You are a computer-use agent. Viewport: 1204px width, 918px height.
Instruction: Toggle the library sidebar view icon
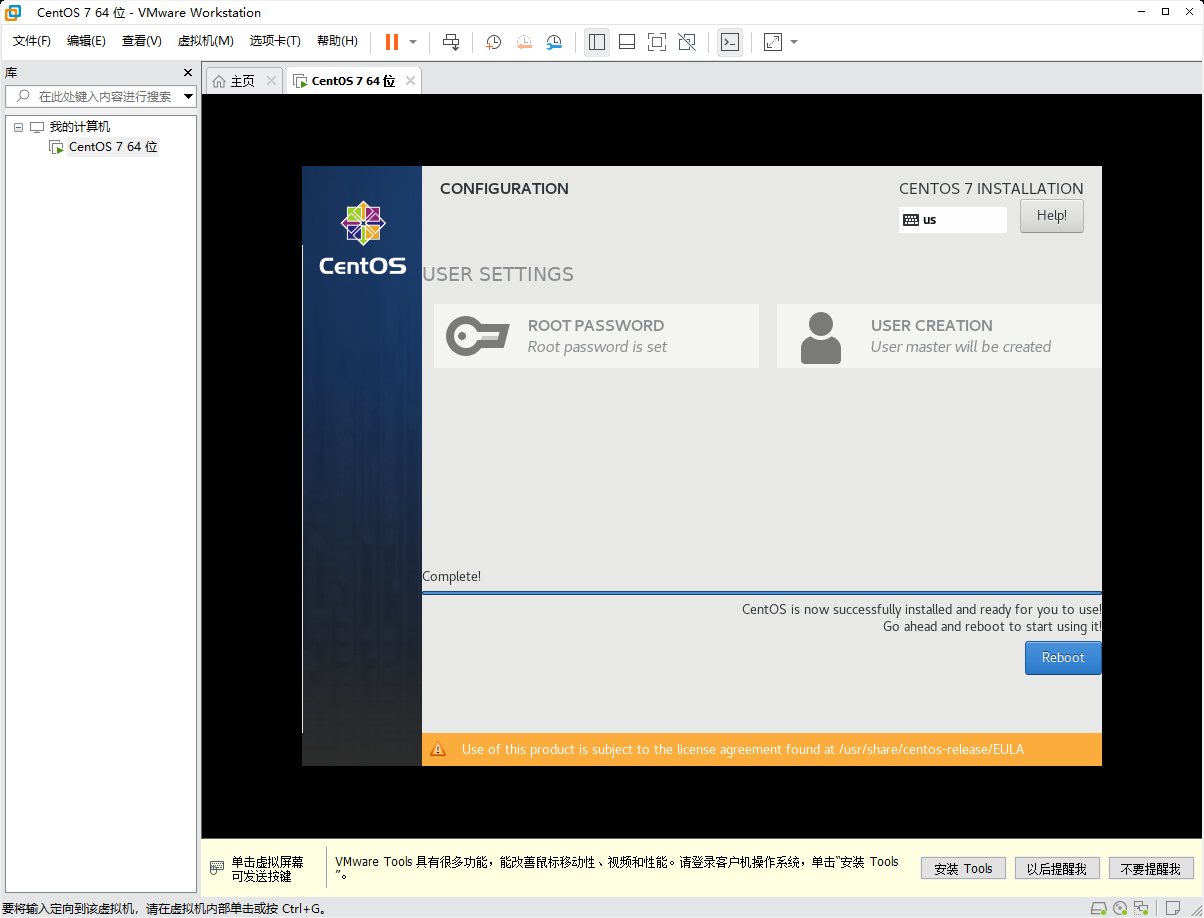click(597, 42)
